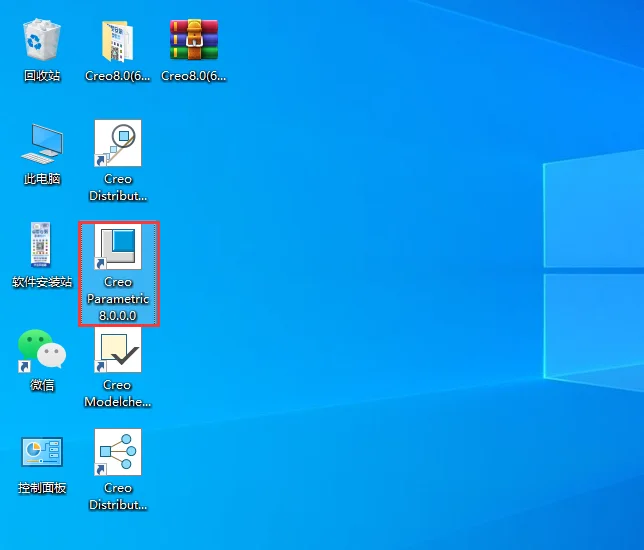Click the 此电脑 computer icon
This screenshot has height=550, width=644.
[42, 144]
